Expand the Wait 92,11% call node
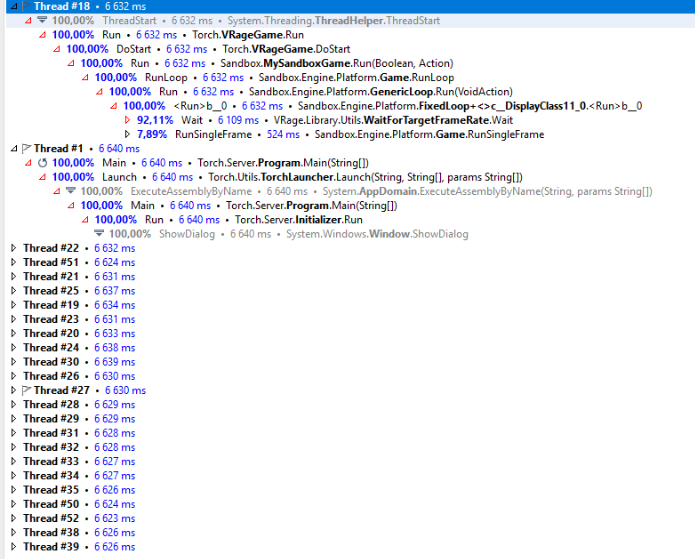Viewport: 695px width, 559px height. tap(127, 120)
